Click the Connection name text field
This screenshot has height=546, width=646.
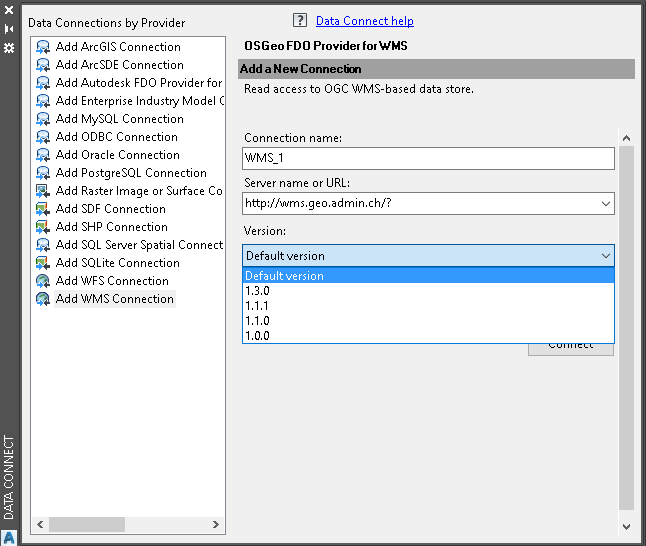[428, 158]
